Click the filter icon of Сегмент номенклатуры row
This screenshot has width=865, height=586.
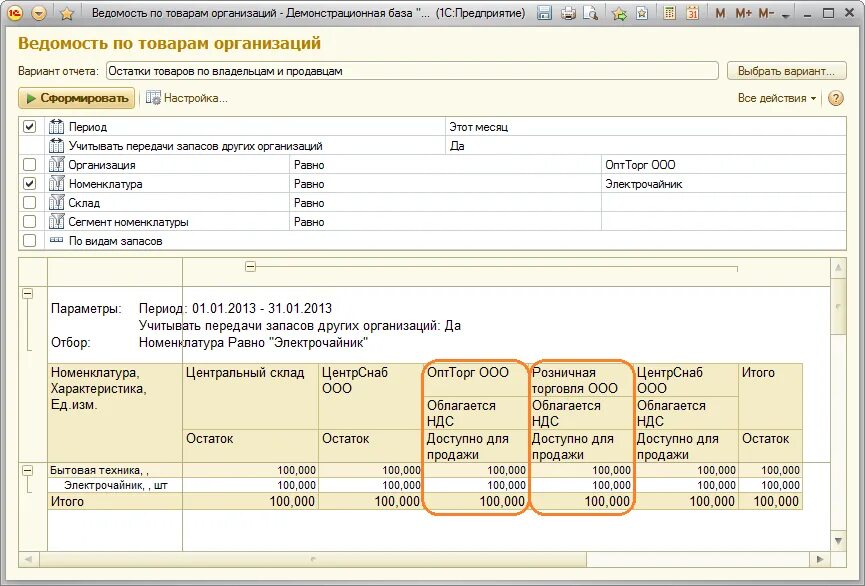(x=56, y=222)
